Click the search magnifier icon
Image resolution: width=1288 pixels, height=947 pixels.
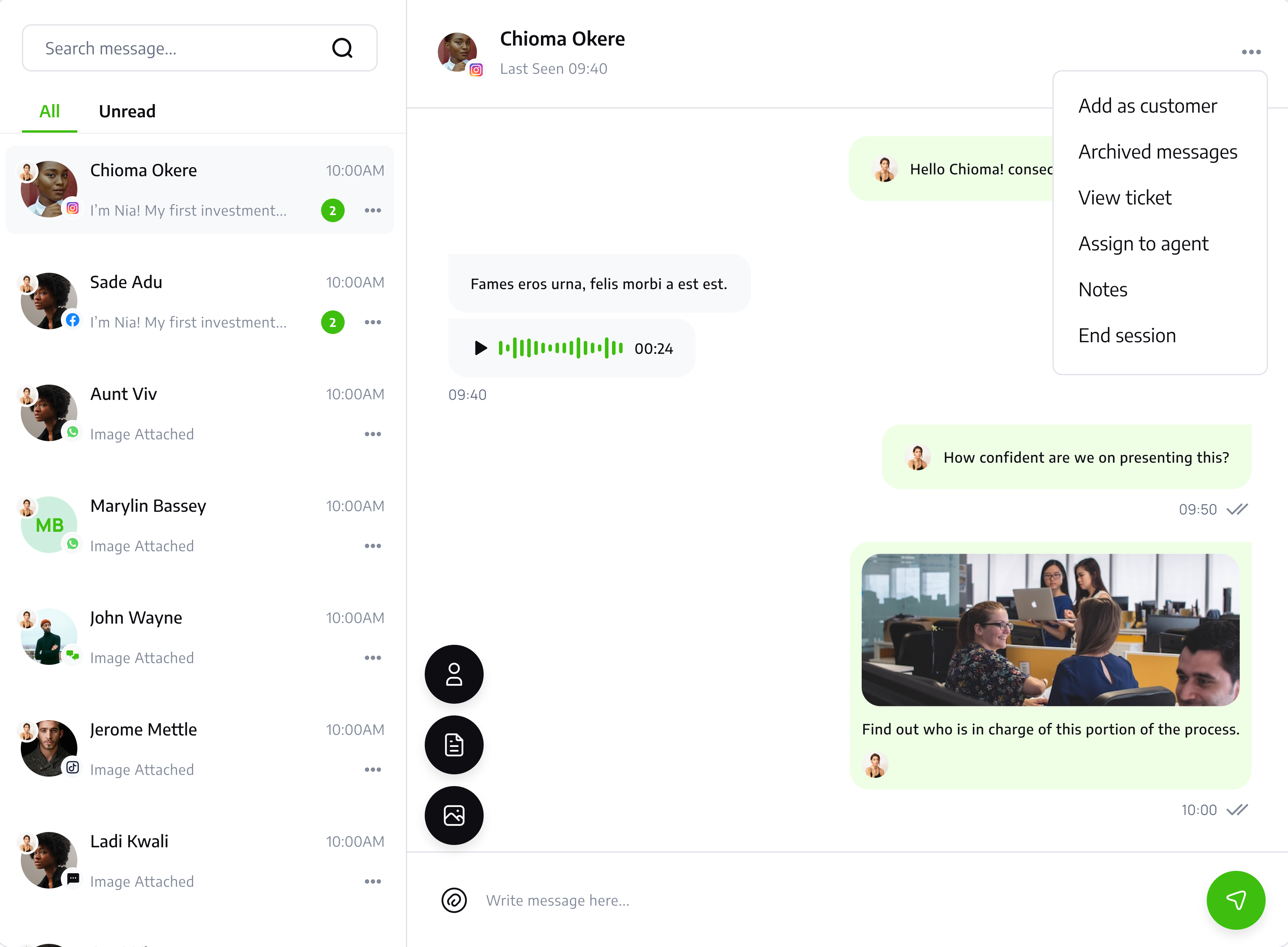pos(342,48)
